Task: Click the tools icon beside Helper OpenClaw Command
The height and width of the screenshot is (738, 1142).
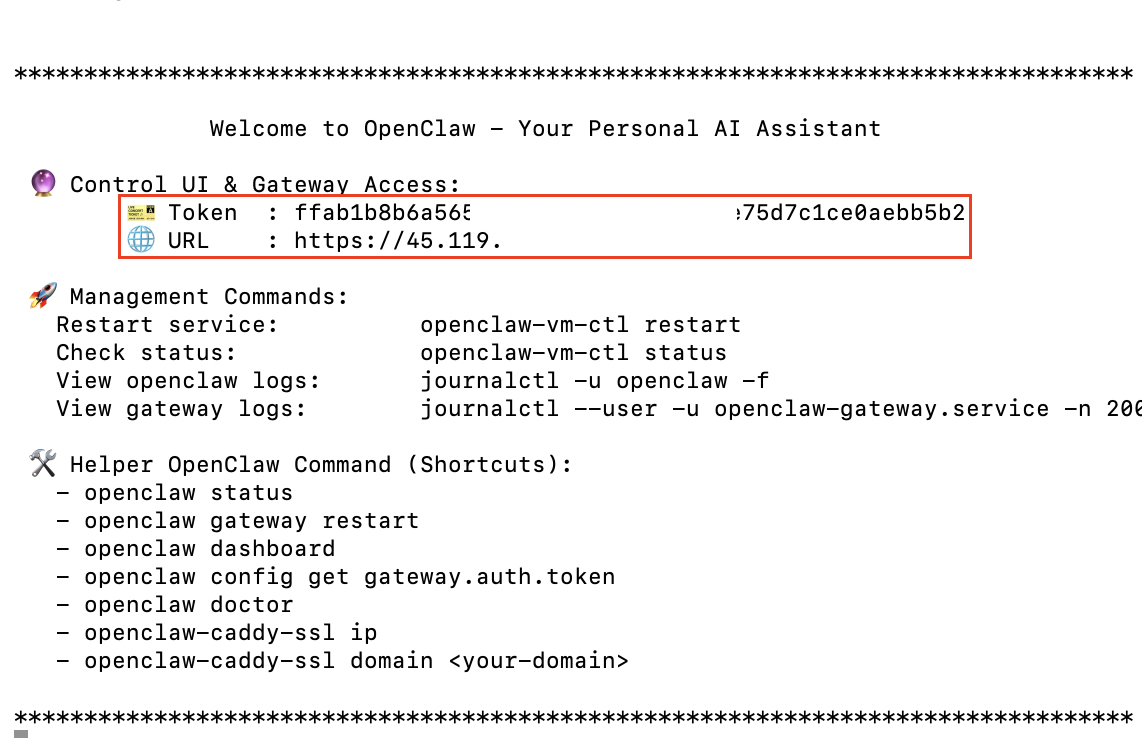Action: (x=43, y=463)
